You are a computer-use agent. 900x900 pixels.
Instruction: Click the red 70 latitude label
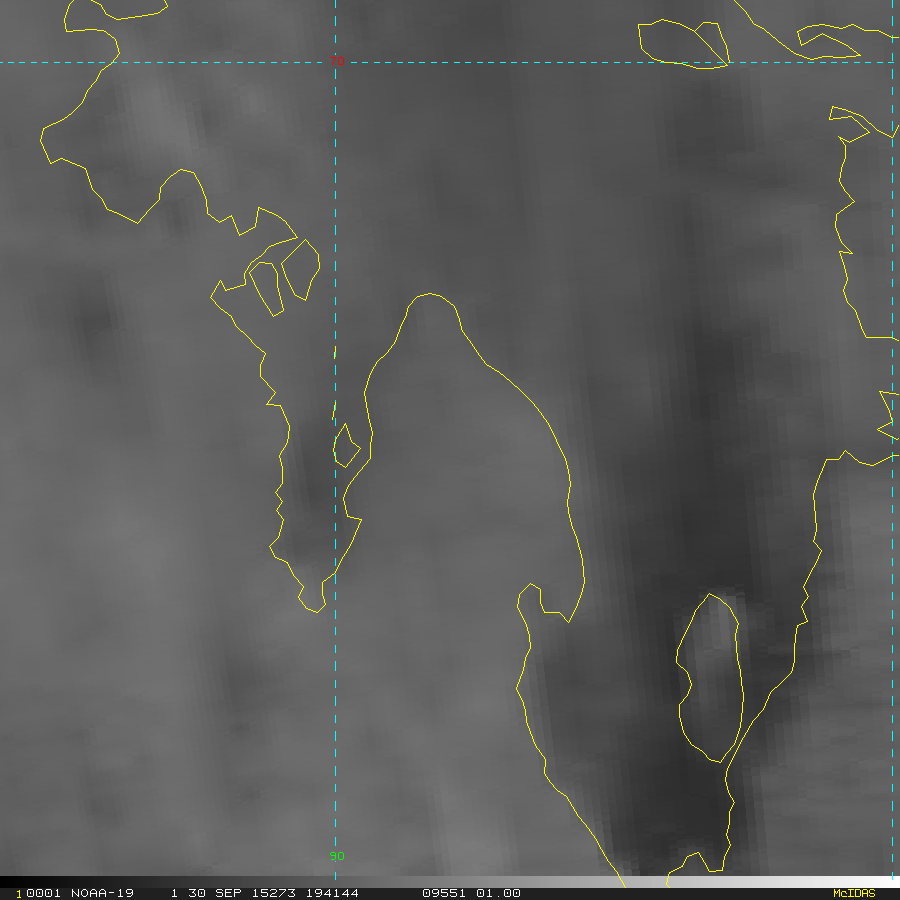tap(337, 62)
